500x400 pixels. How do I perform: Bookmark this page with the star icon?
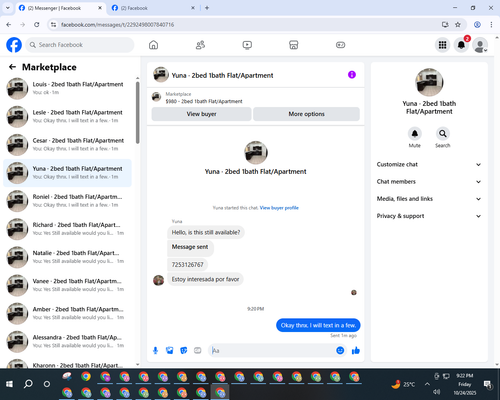point(458,24)
